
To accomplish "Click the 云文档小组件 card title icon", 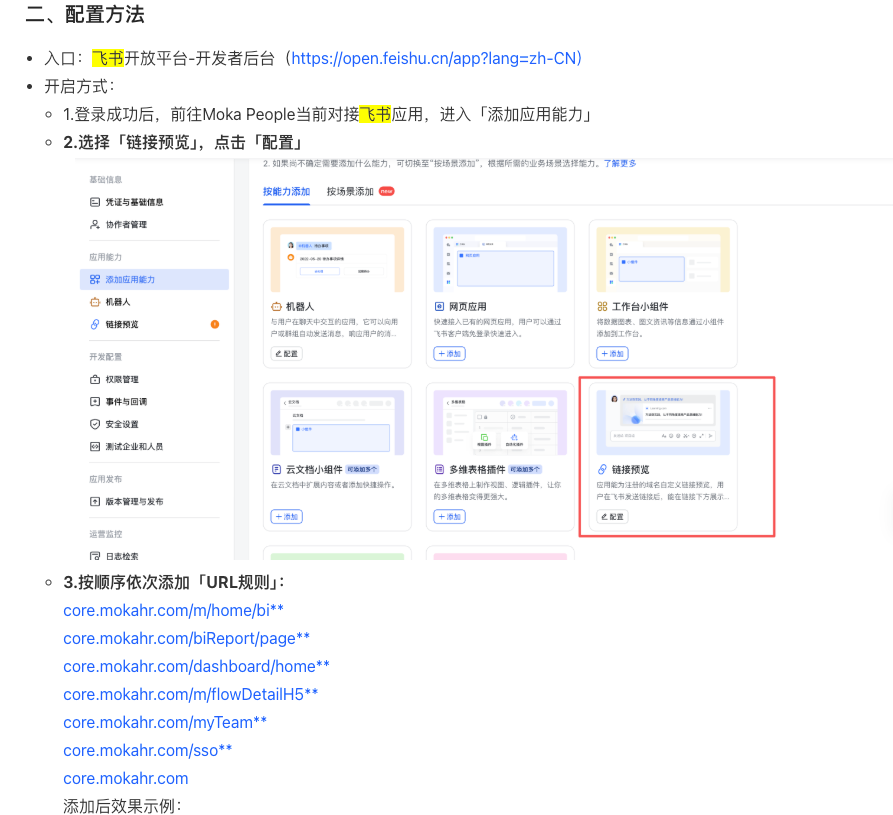I will coord(276,469).
